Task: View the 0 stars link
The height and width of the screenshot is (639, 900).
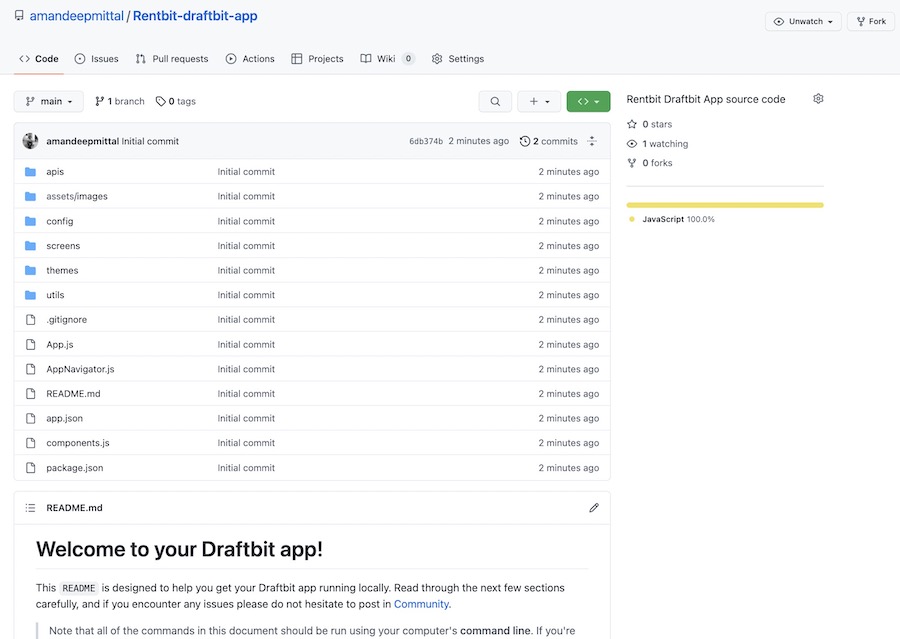Action: coord(649,124)
